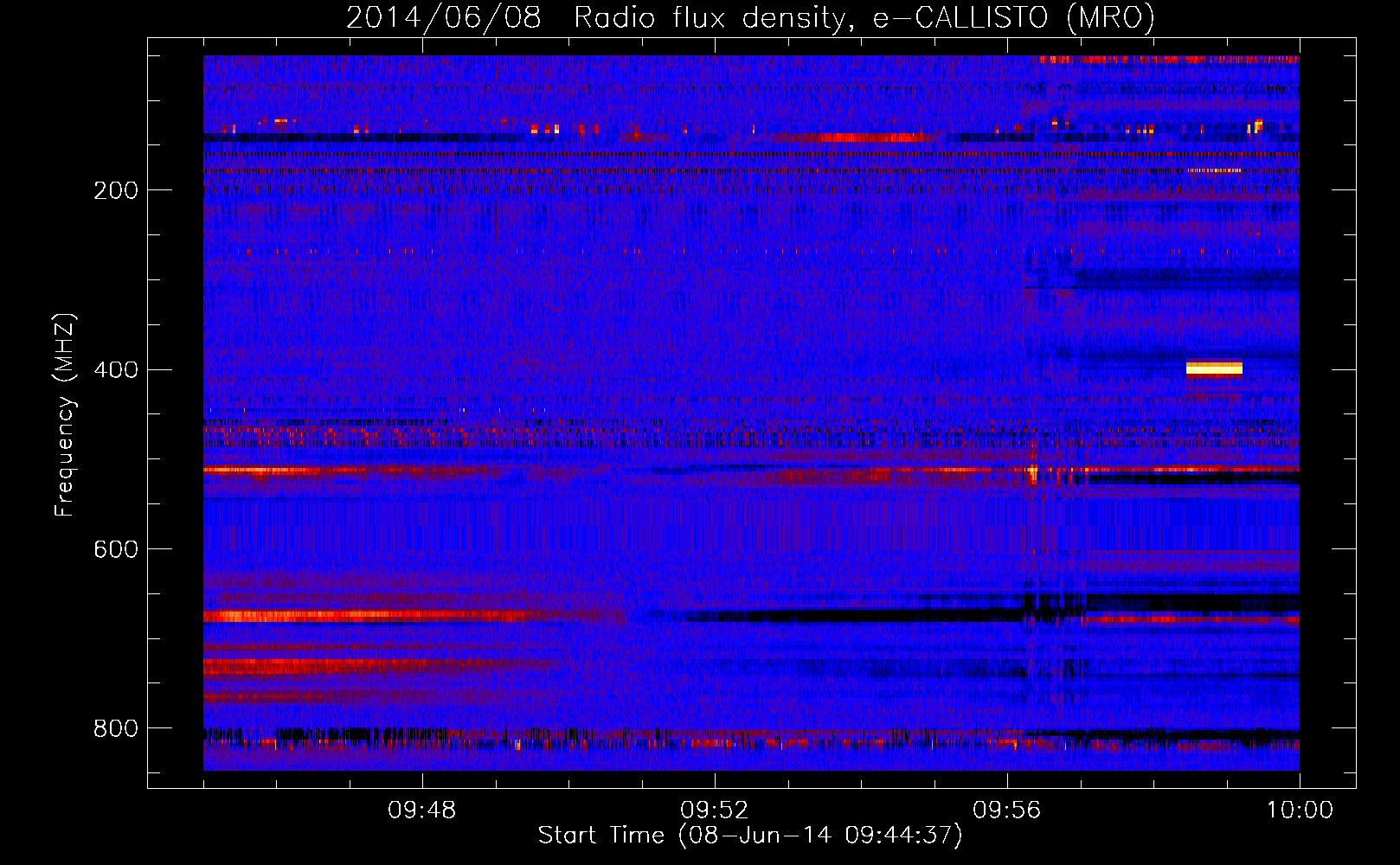Click the 09:52 time tick label
The height and width of the screenshot is (865, 1400).
(715, 811)
